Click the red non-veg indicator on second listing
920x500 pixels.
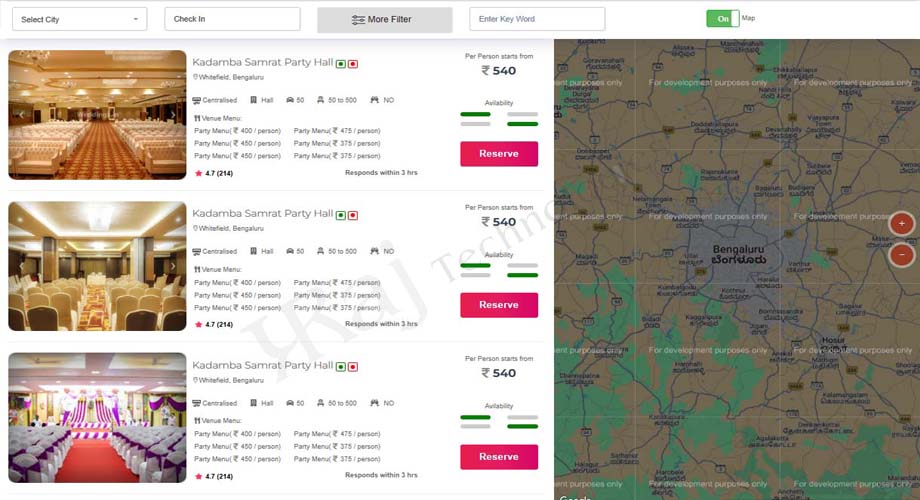point(353,215)
